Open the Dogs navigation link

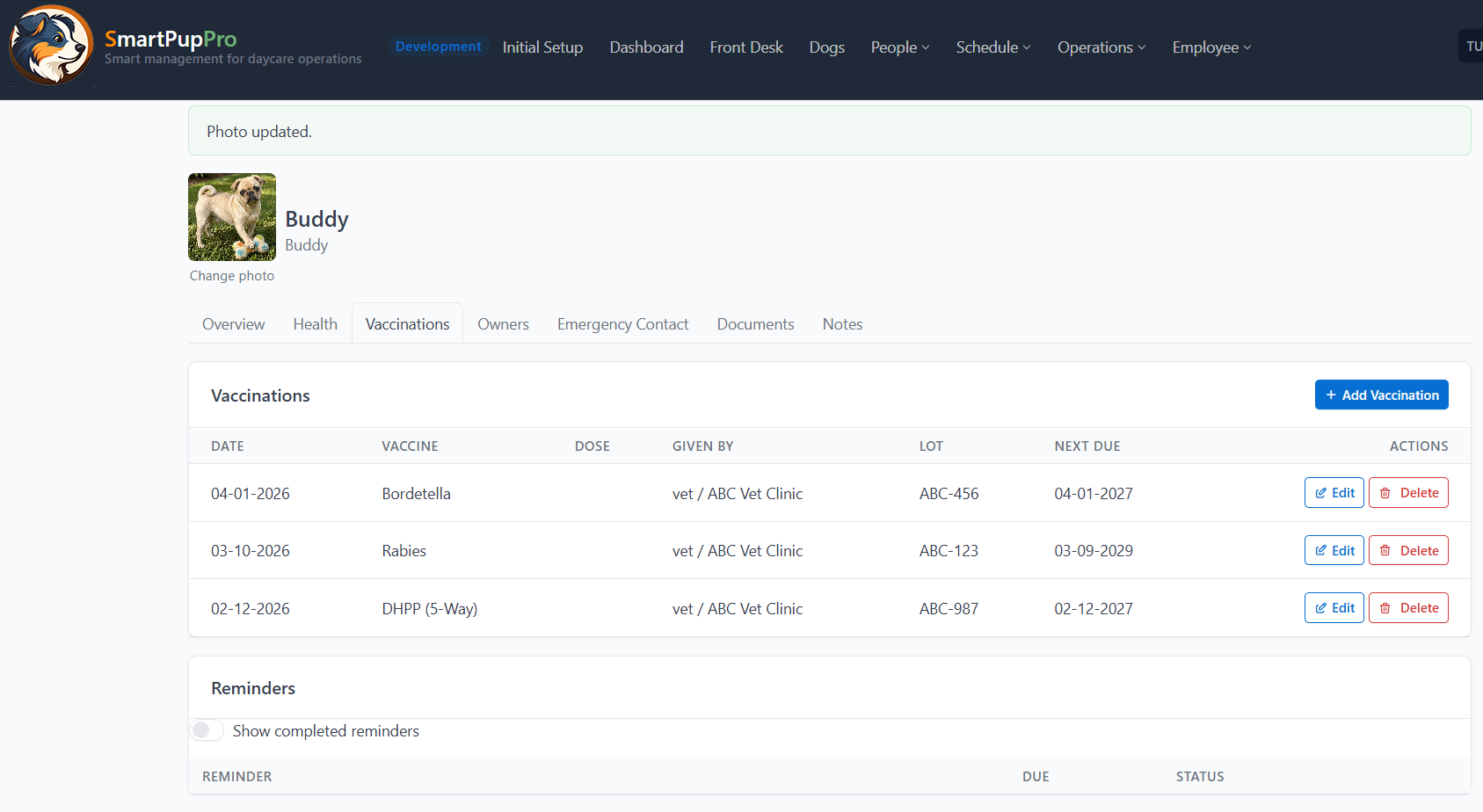tap(826, 47)
